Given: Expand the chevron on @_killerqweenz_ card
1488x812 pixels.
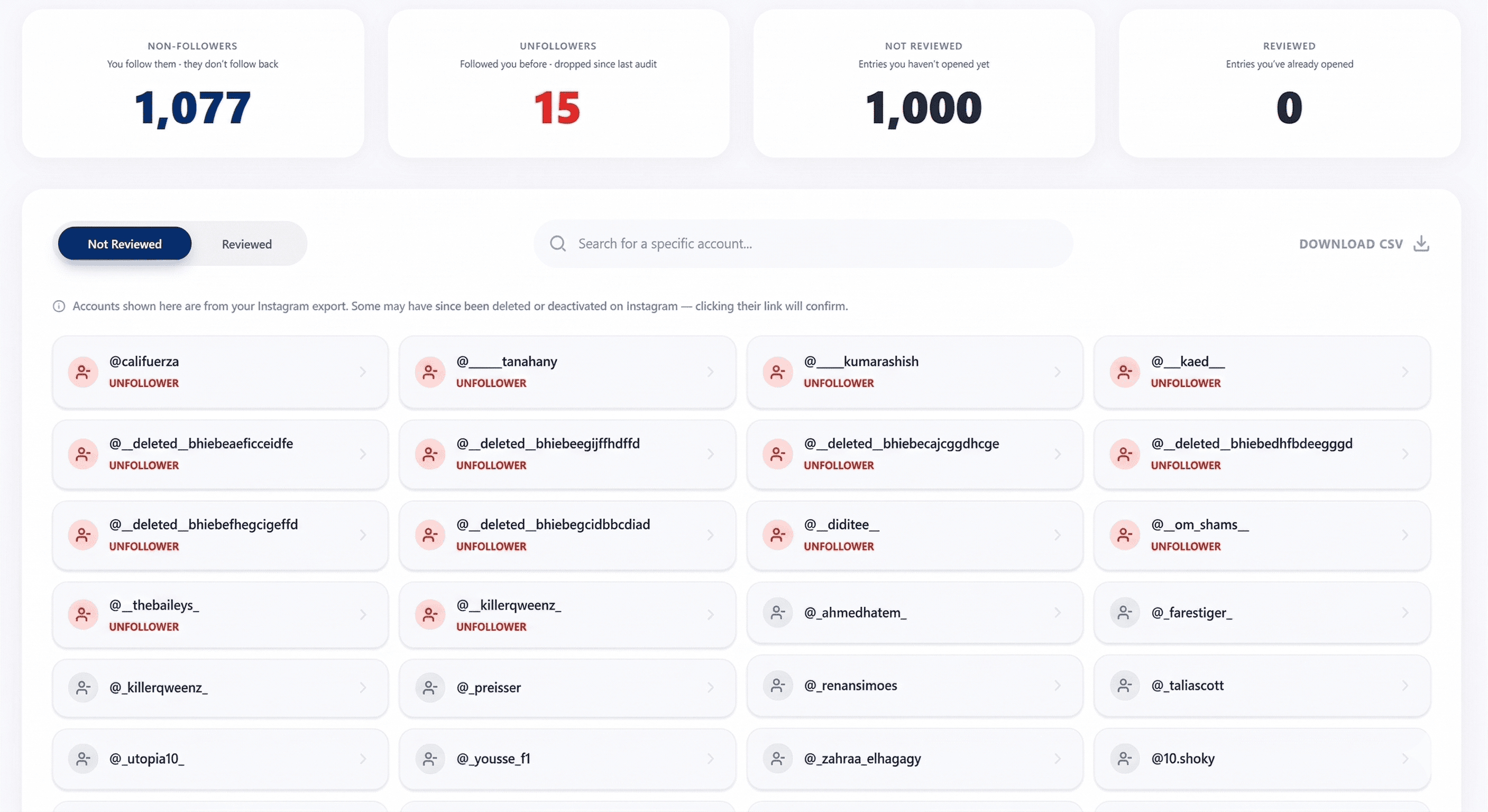Looking at the screenshot, I should [363, 687].
